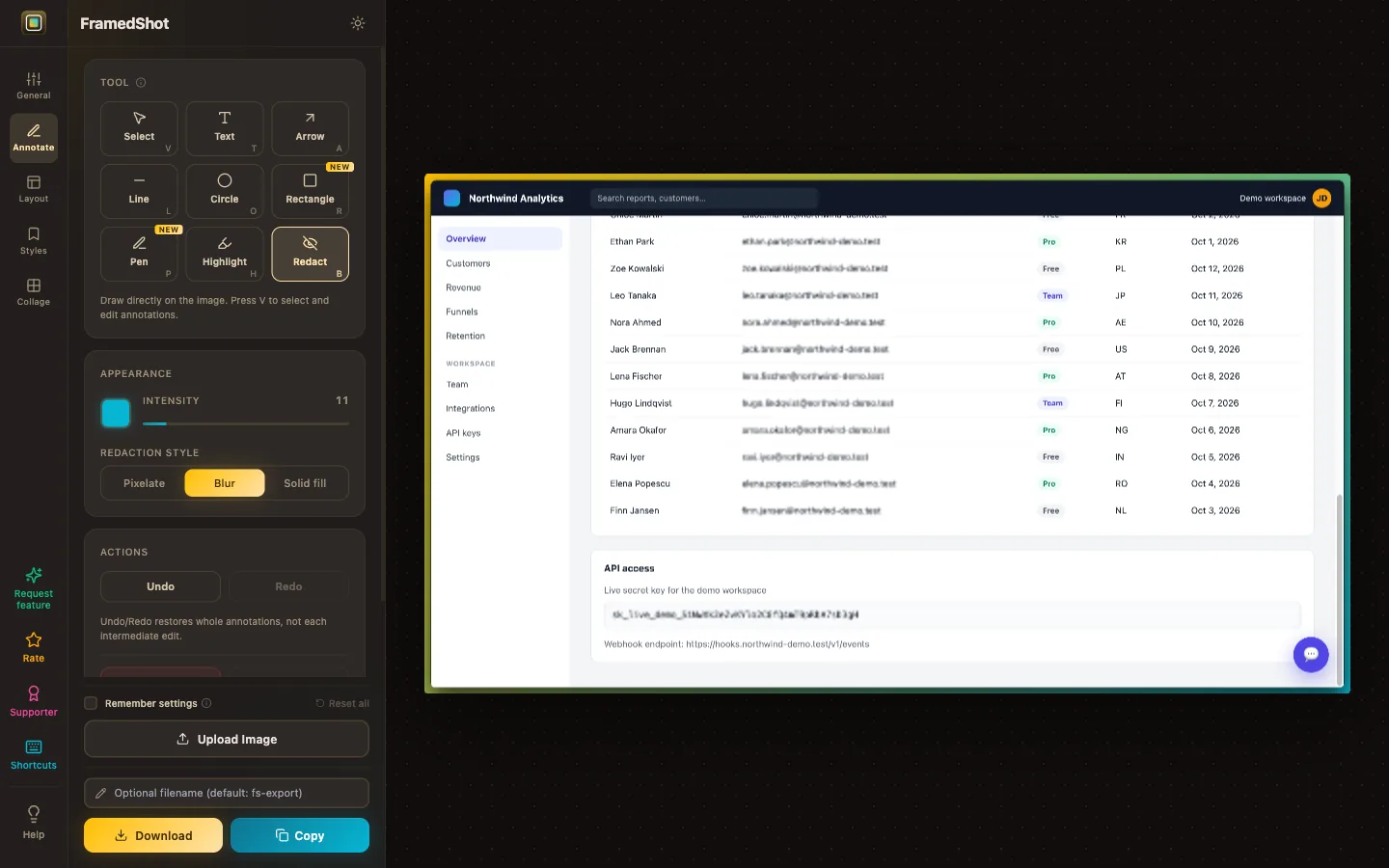Screen dimensions: 1389x868
Task: Click Upload Image
Action: pyautogui.click(x=227, y=739)
